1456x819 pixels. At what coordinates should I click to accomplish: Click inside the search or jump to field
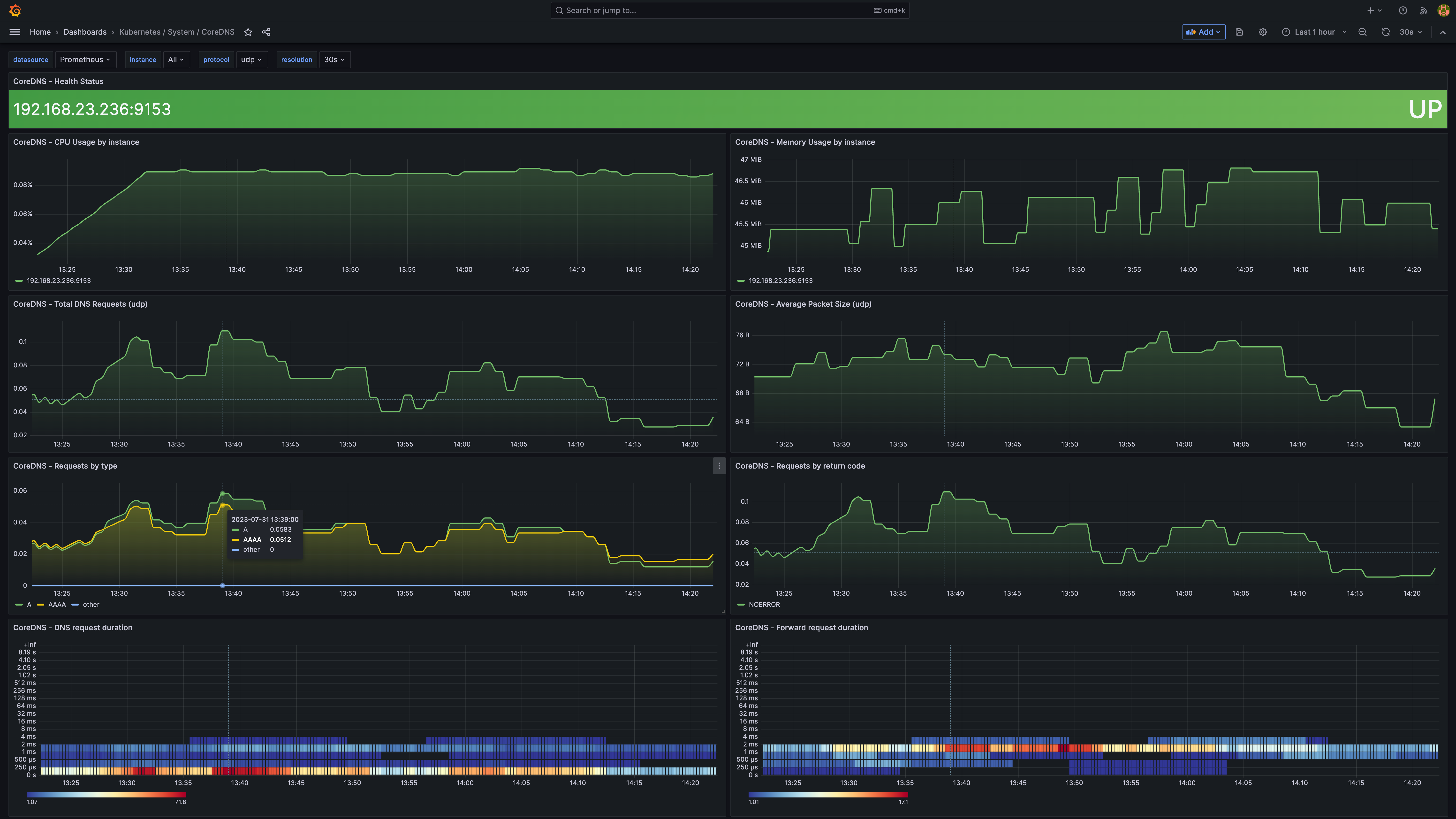click(x=729, y=10)
